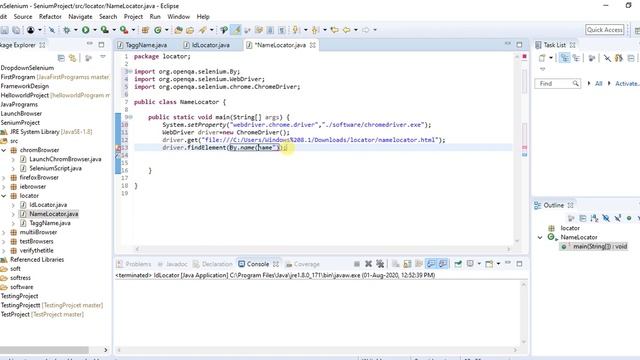Viewport: 640px width, 360px height.
Task: Open the Source menu
Action: [x=23, y=17]
